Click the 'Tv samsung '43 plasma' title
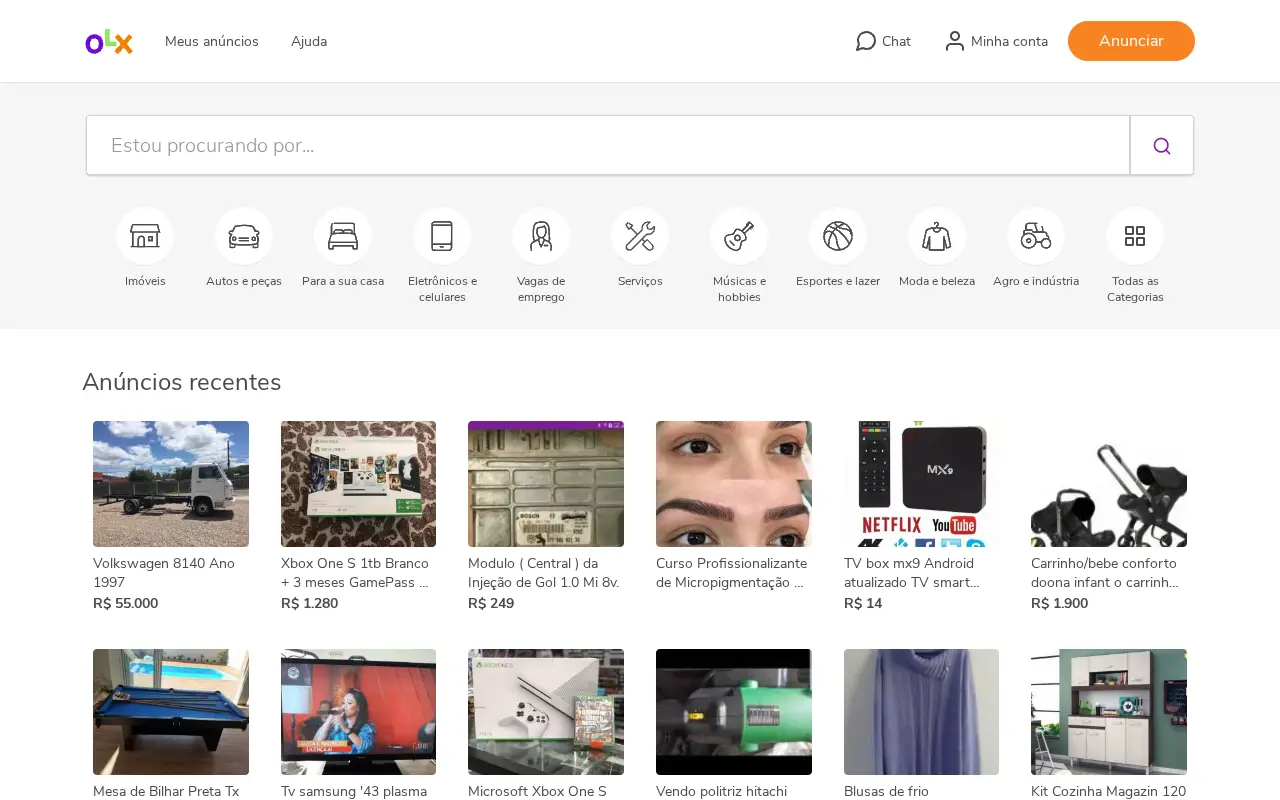 tap(354, 791)
